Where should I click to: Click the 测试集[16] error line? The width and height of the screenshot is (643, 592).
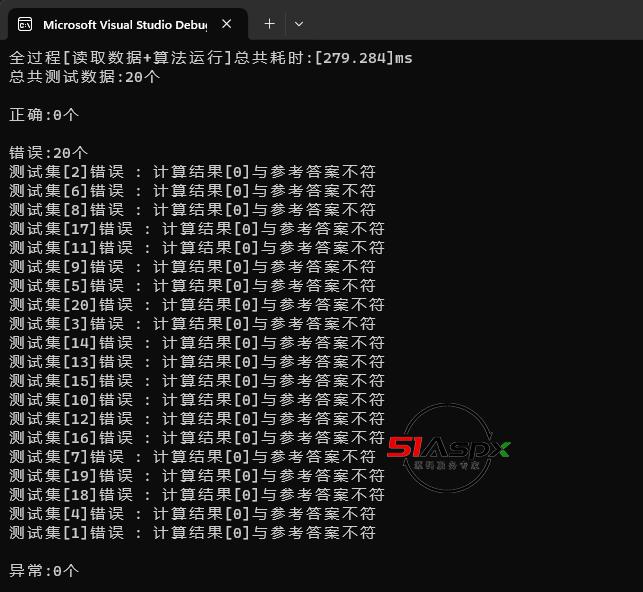point(197,438)
